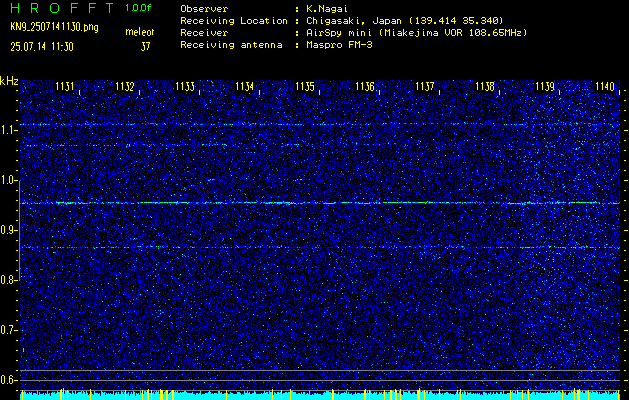
Task: Click the faint signal line just above 1.1 kHz
Action: (320, 124)
